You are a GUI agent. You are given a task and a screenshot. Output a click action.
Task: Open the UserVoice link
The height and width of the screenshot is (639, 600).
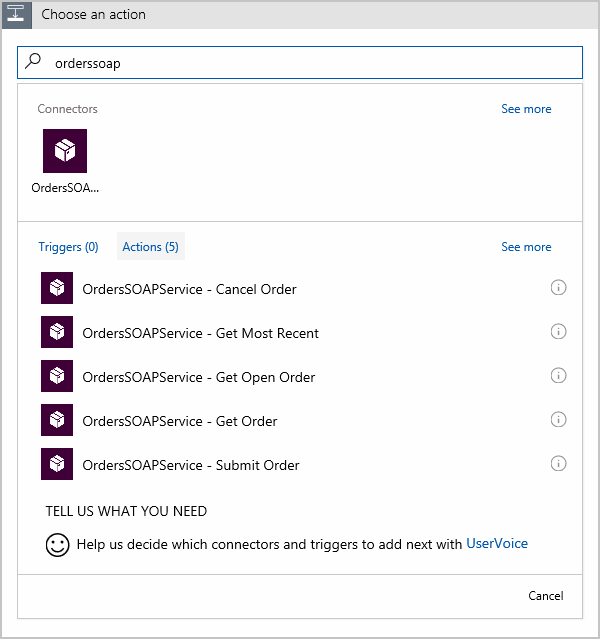coord(497,543)
